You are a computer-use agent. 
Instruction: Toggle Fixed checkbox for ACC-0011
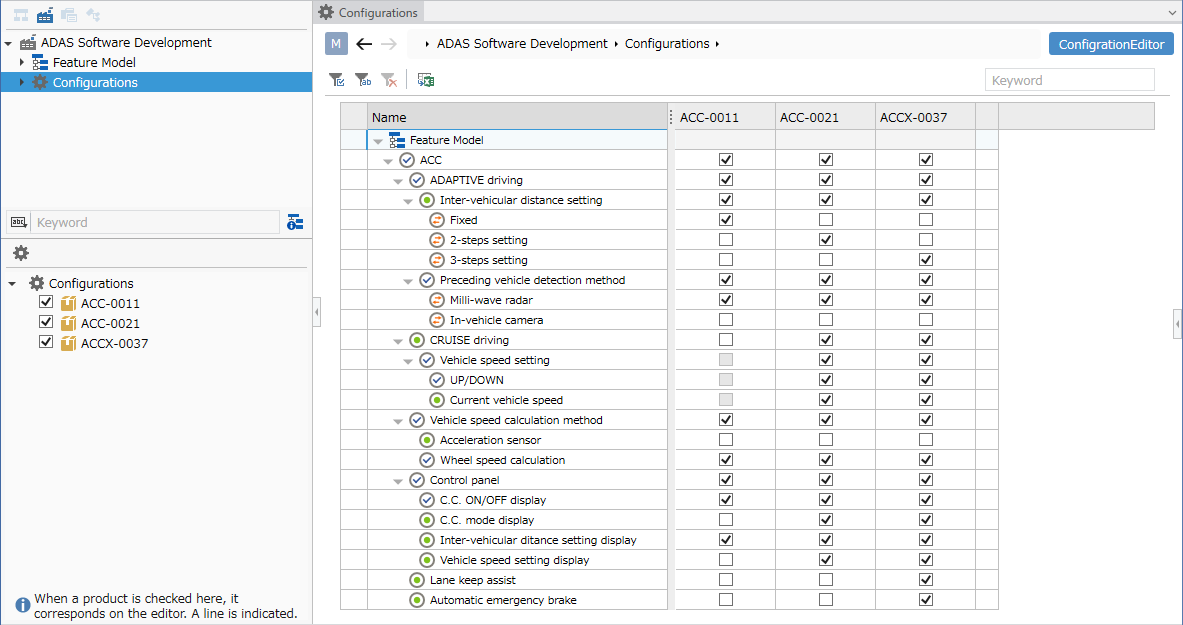726,220
